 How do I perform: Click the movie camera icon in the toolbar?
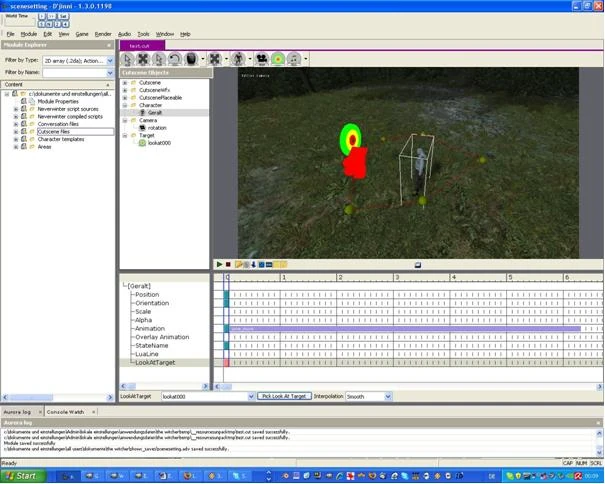point(262,59)
